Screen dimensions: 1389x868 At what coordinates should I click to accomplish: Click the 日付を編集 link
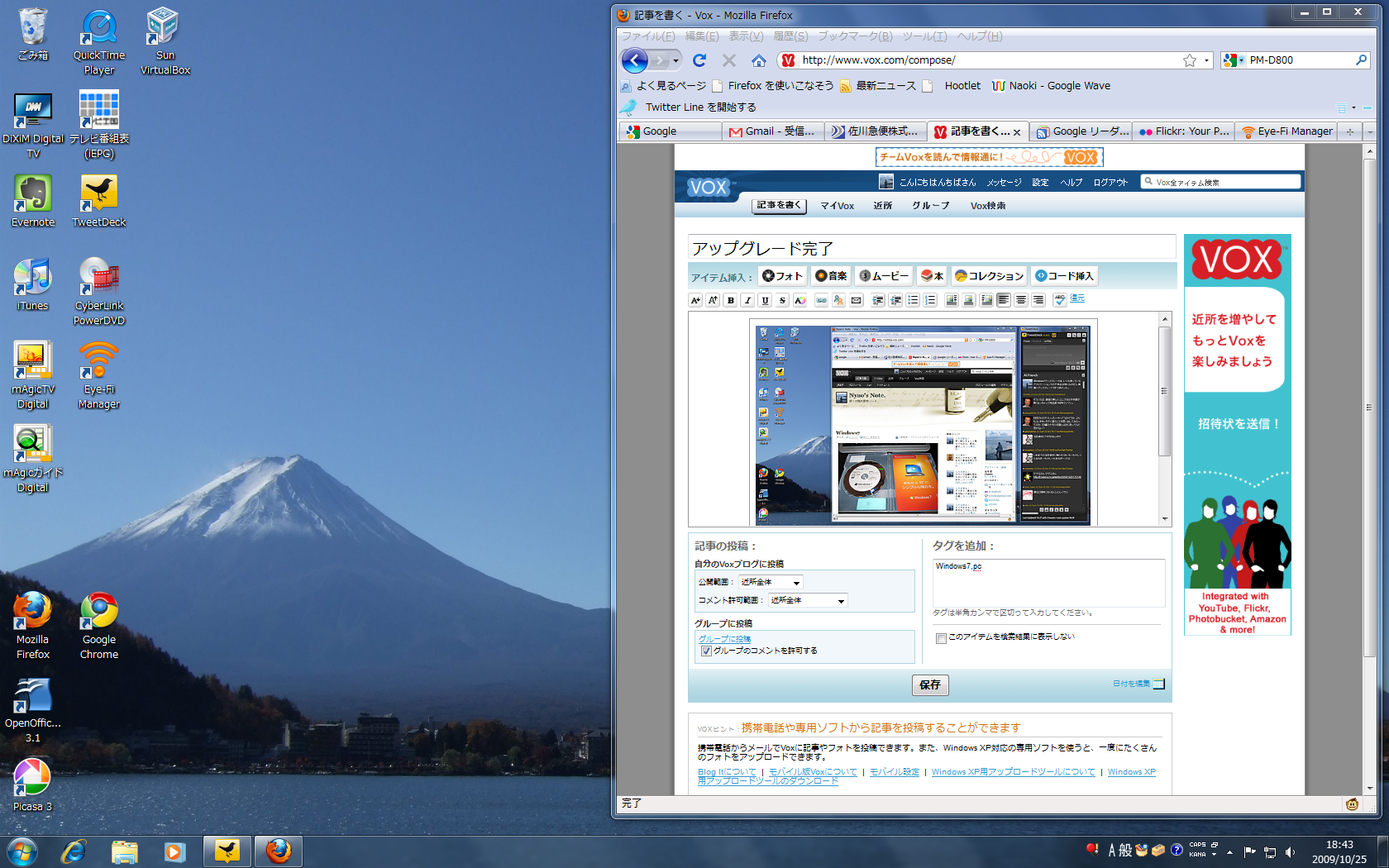1131,684
